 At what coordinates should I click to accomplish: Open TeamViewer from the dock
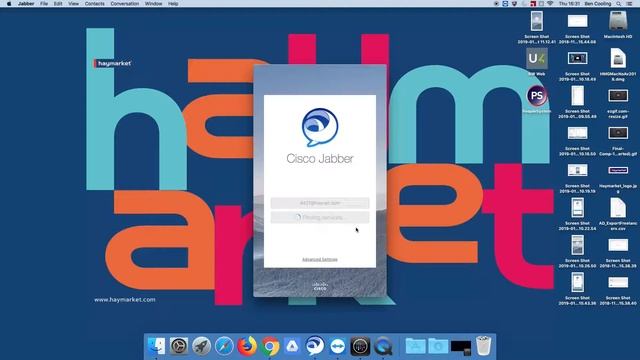338,346
